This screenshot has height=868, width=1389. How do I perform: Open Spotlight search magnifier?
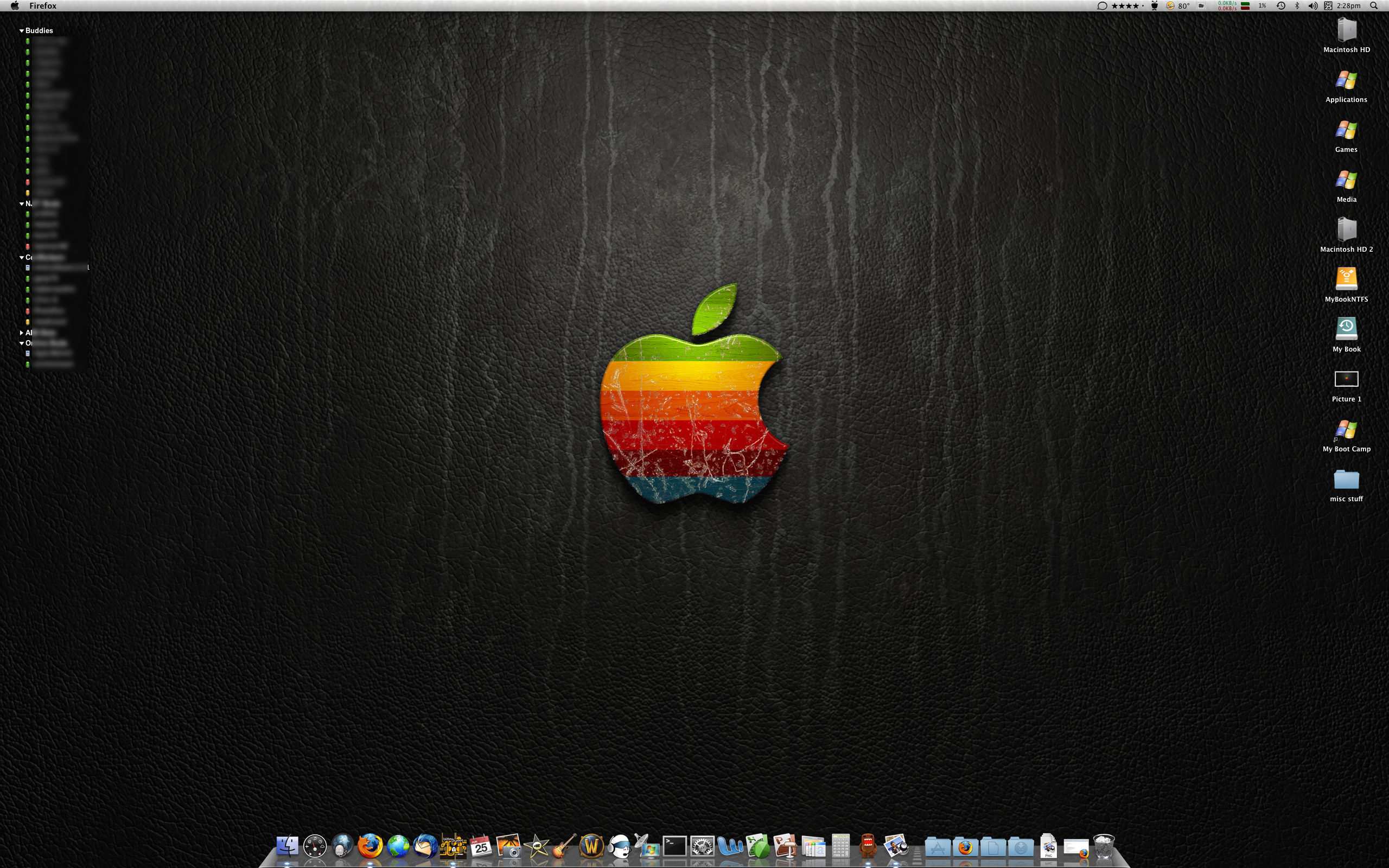(1374, 6)
